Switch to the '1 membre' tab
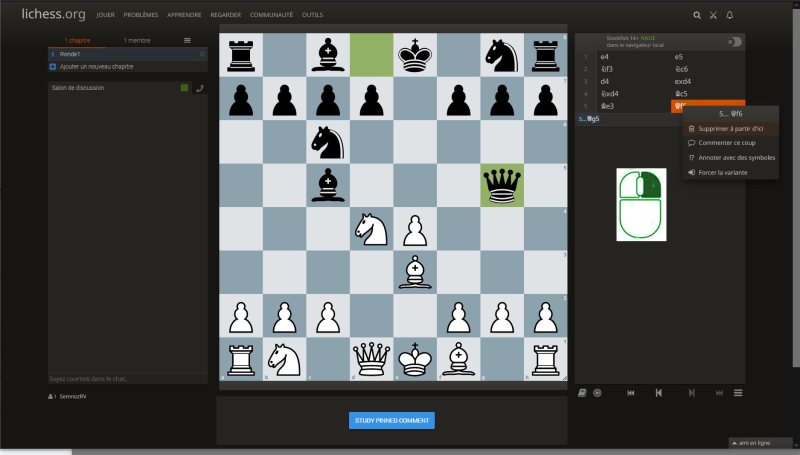800x455 pixels. tap(135, 40)
